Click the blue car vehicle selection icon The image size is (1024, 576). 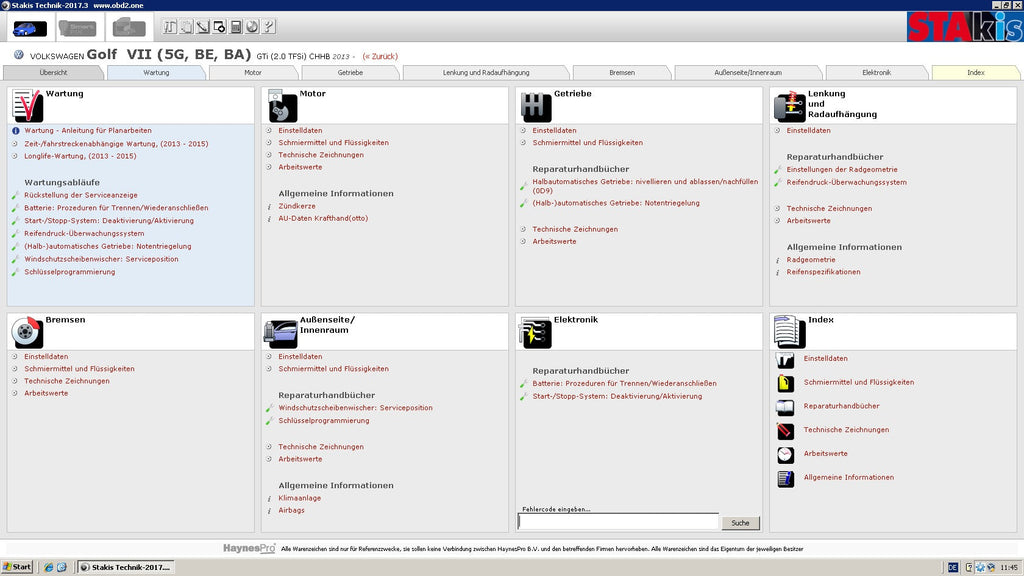(x=29, y=28)
